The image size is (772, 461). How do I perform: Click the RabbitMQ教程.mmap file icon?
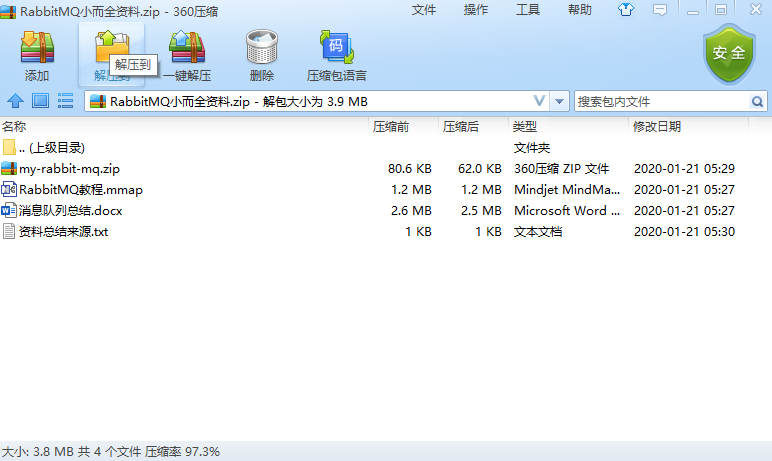pyautogui.click(x=9, y=190)
